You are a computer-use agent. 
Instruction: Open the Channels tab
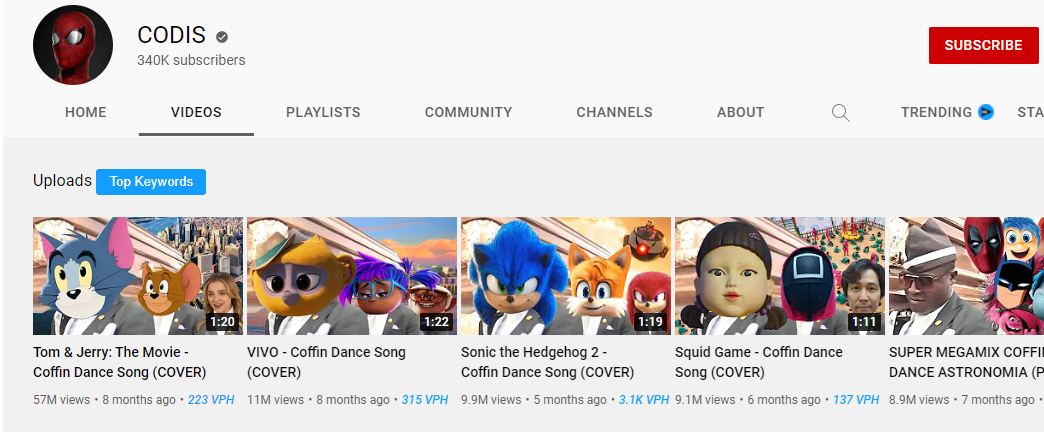[x=615, y=112]
